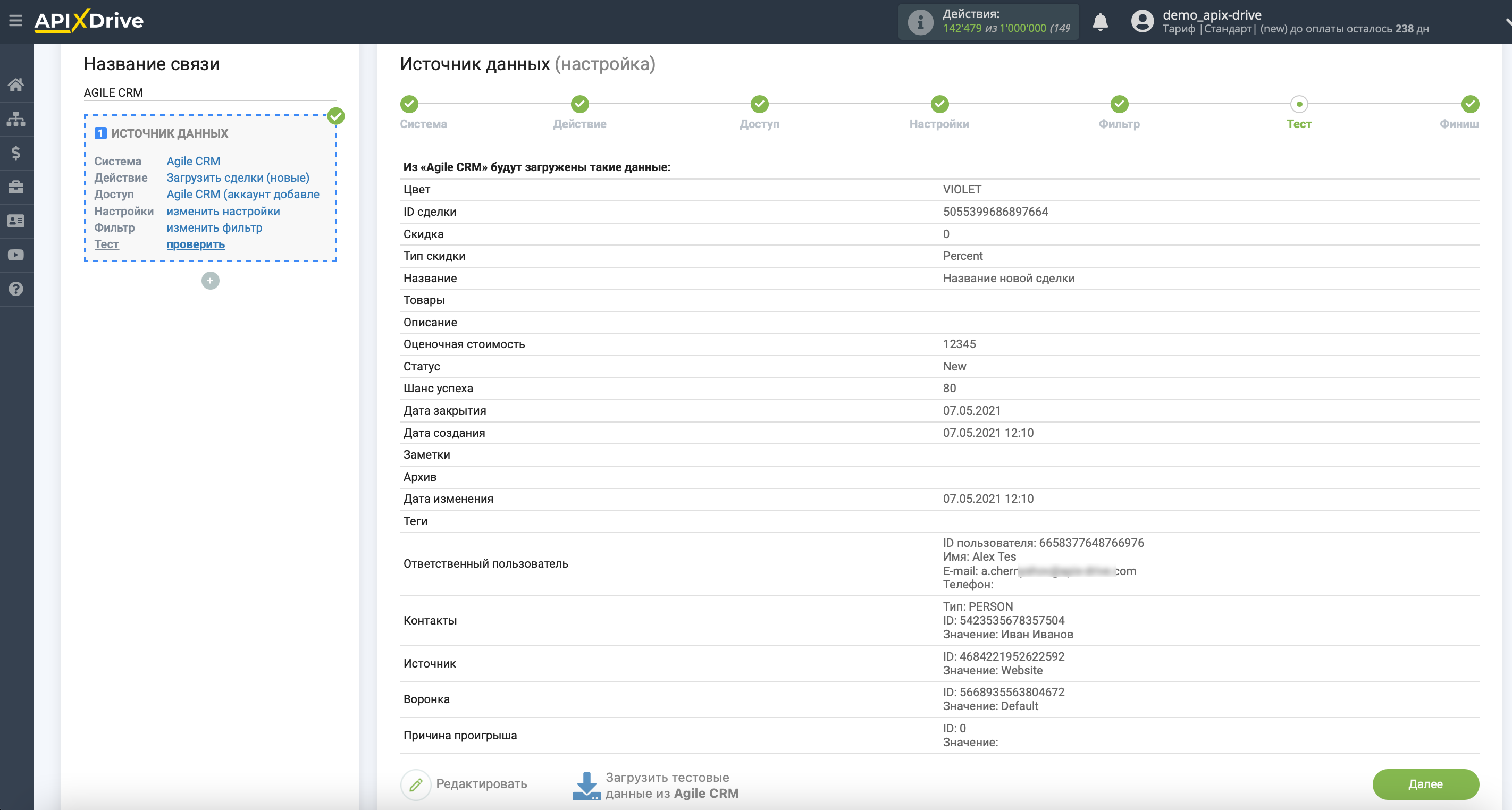
Task: Click the download test data icon
Action: pos(586,786)
